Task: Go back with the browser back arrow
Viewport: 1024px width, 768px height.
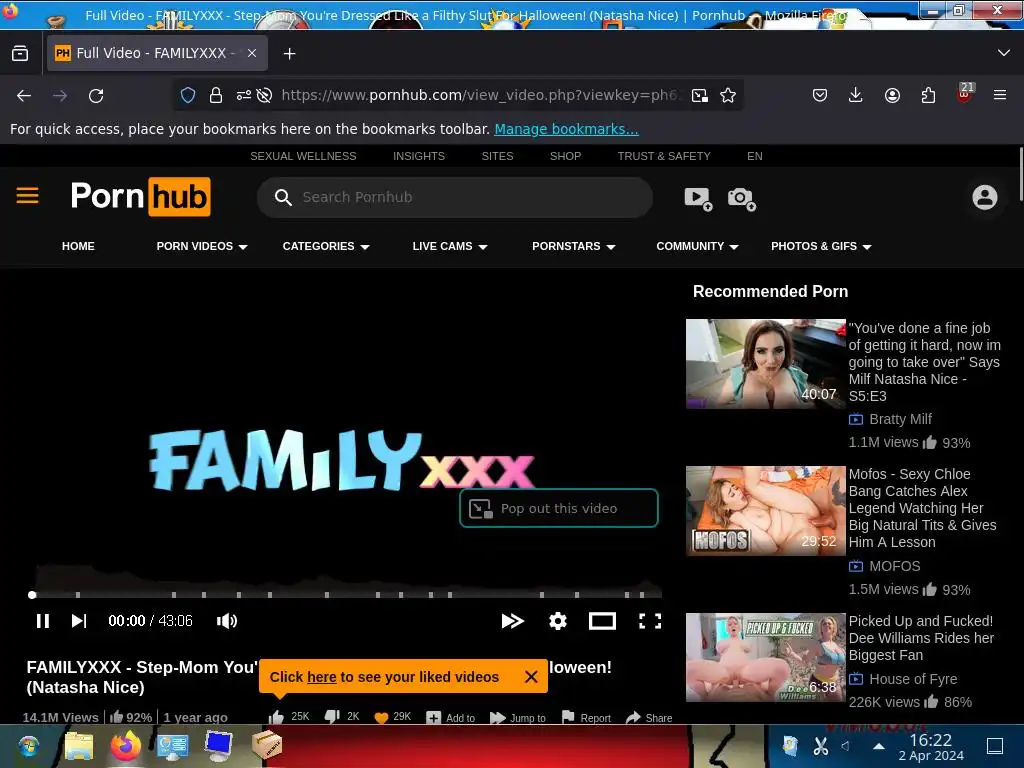Action: [x=24, y=96]
